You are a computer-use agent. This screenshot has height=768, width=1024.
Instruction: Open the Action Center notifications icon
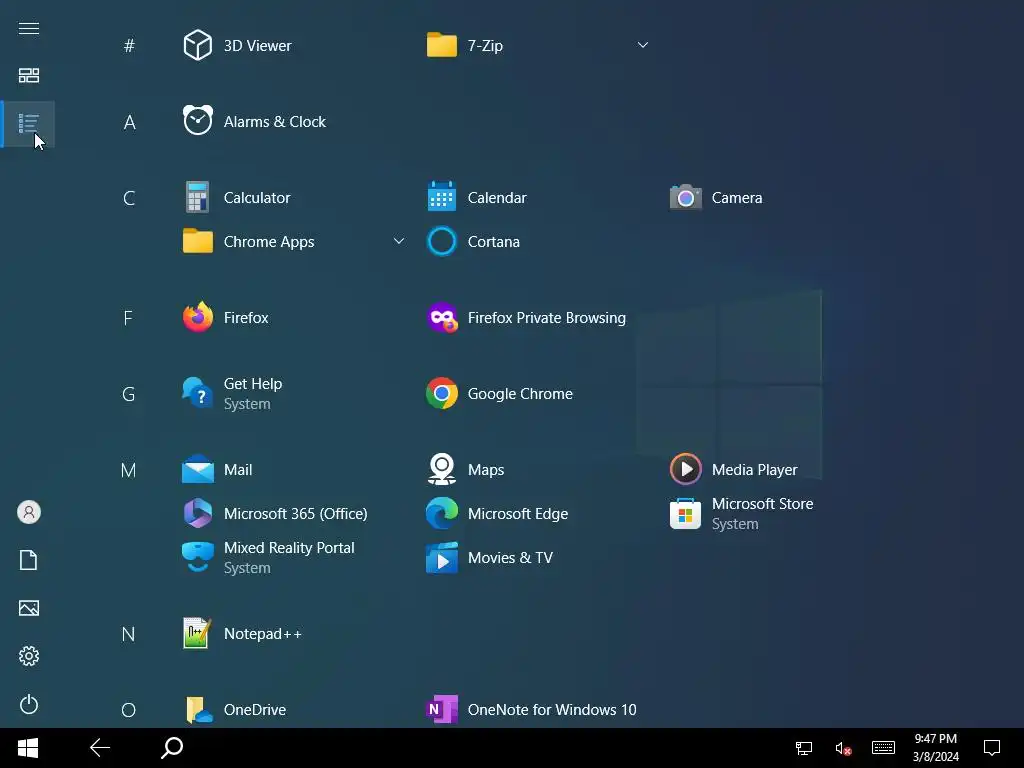coord(992,748)
